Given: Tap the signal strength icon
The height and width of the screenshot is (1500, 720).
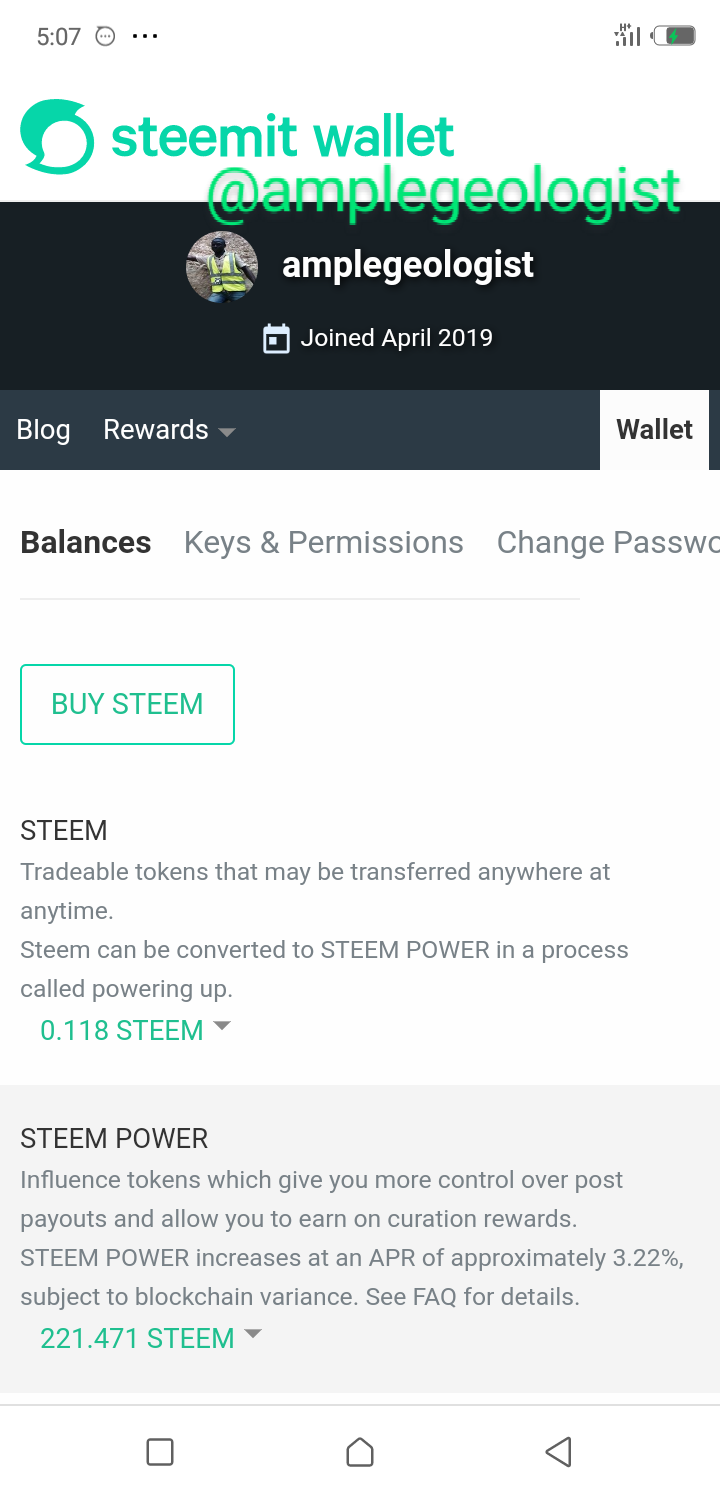Looking at the screenshot, I should pos(627,36).
